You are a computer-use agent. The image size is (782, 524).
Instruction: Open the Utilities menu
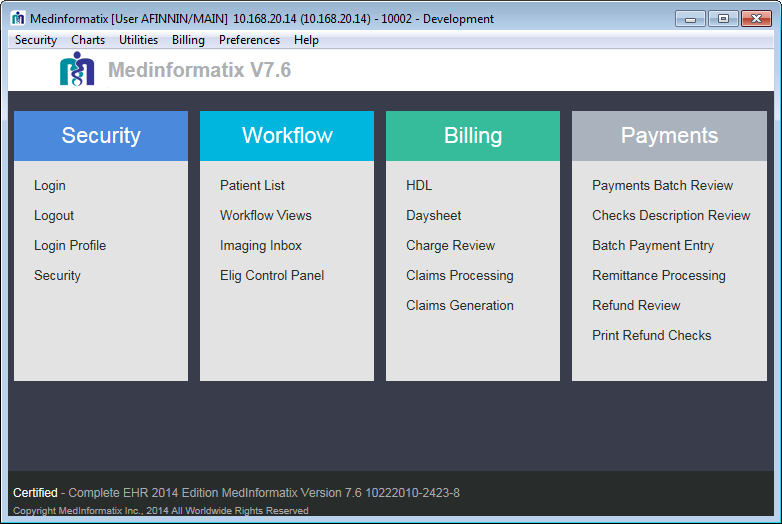138,40
